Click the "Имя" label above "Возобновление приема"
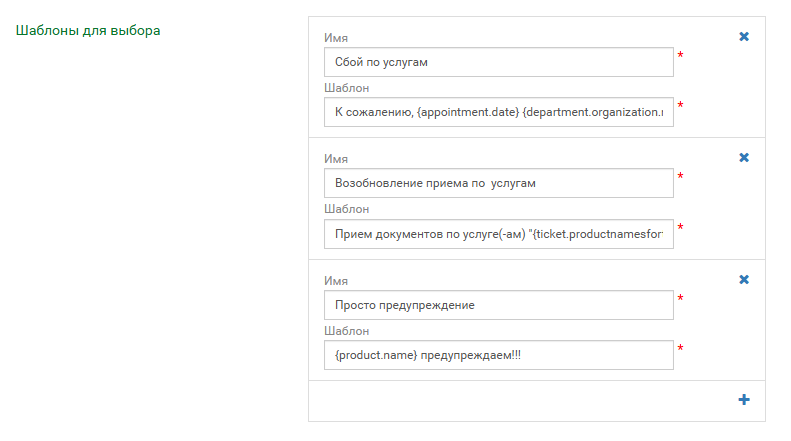The height and width of the screenshot is (441, 791). click(336, 159)
